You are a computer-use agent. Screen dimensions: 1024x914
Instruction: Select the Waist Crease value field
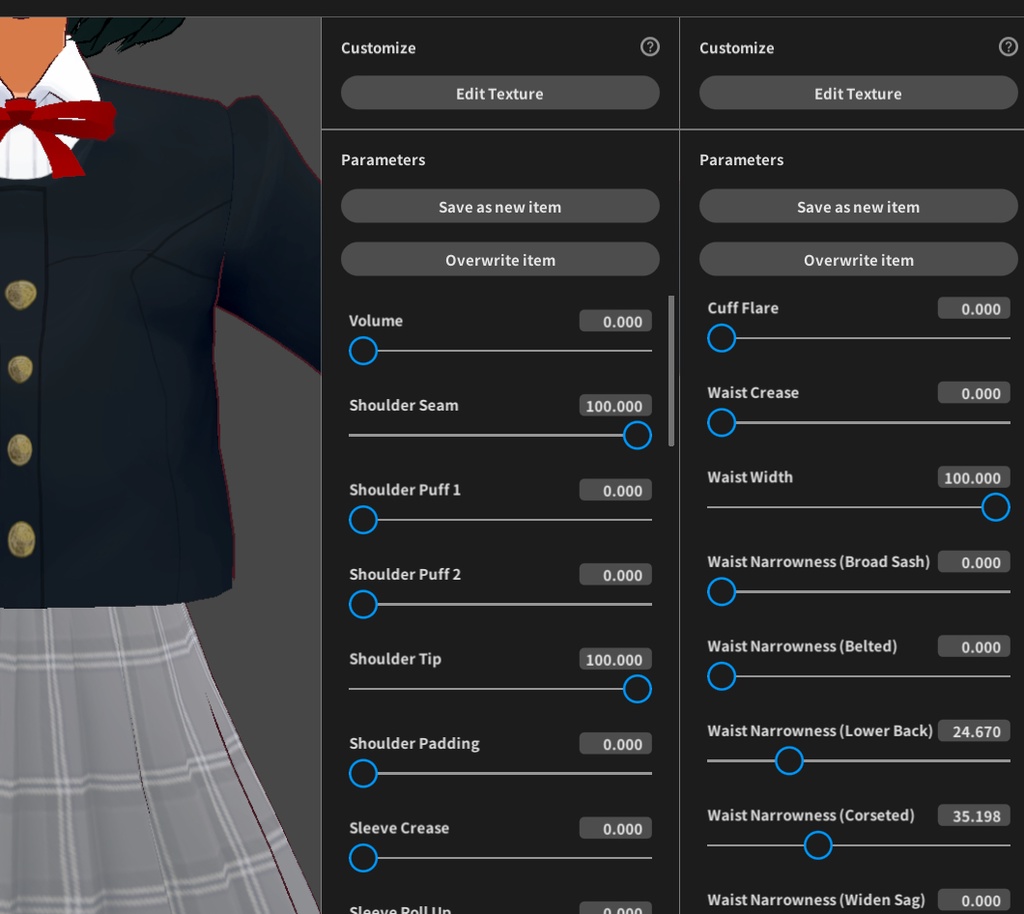coord(973,392)
